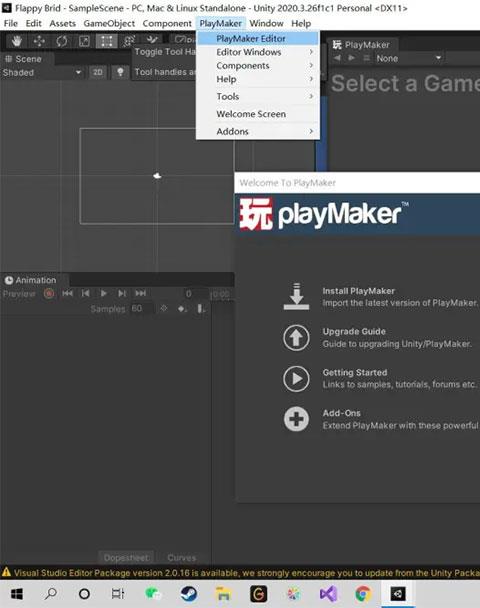480x608 pixels.
Task: Open the Getting Started link
Action: click(x=355, y=372)
